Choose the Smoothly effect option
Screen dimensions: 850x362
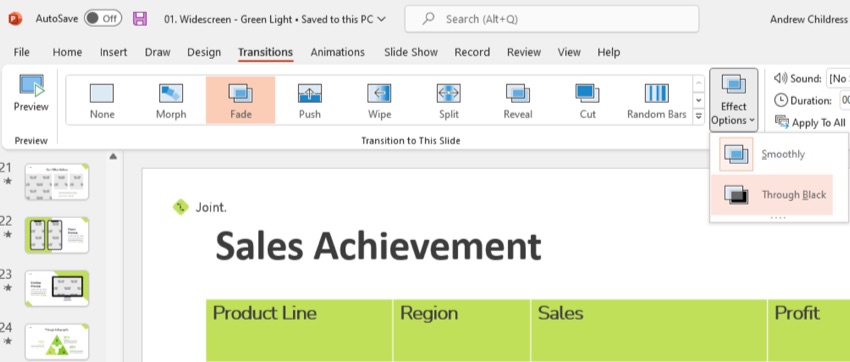click(771, 154)
